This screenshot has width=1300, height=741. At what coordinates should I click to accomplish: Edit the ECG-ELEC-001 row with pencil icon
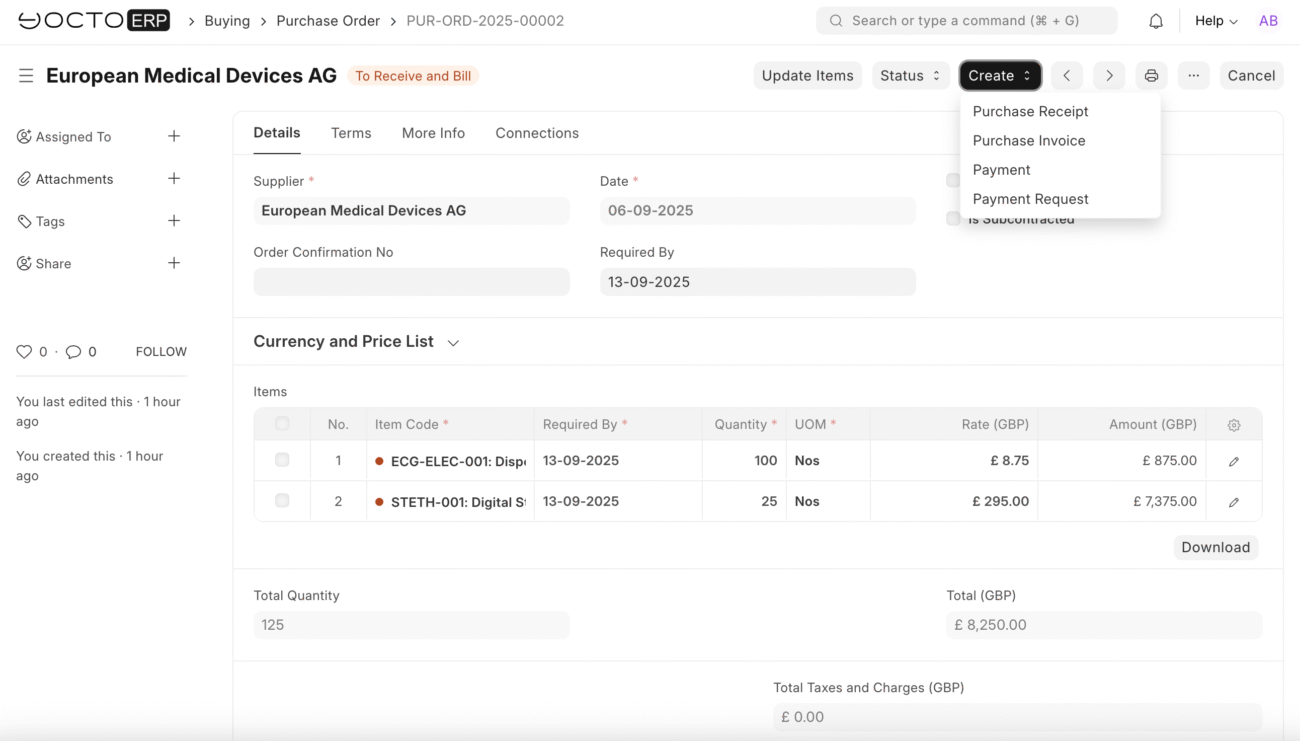tap(1234, 461)
